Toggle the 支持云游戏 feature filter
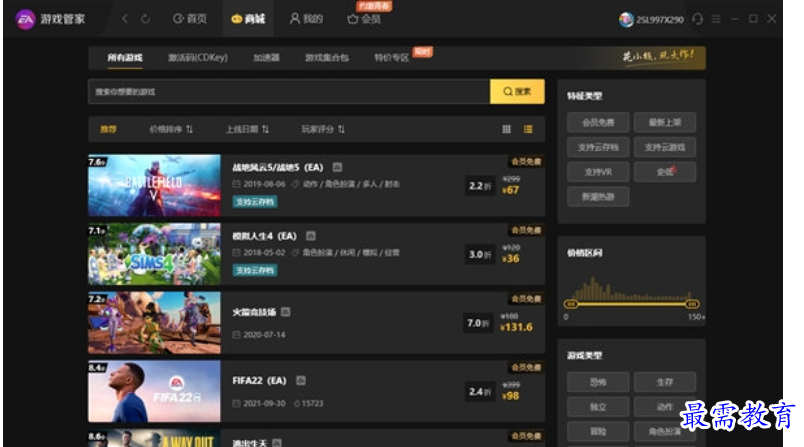The image size is (804, 447). (665, 147)
